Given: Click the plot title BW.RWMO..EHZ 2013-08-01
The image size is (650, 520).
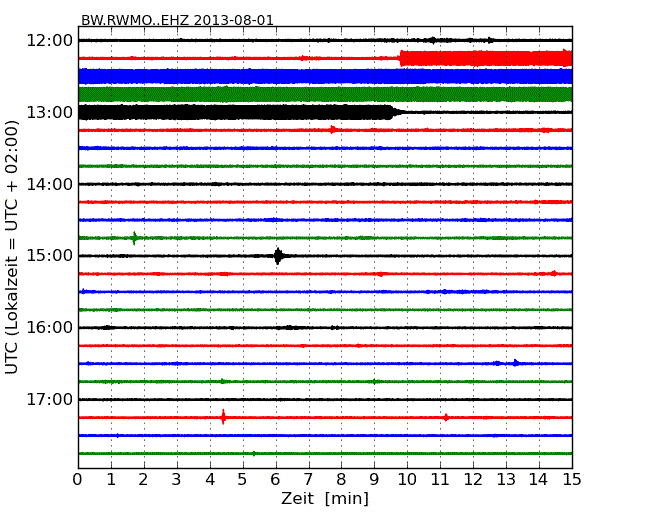Looking at the screenshot, I should (x=177, y=20).
